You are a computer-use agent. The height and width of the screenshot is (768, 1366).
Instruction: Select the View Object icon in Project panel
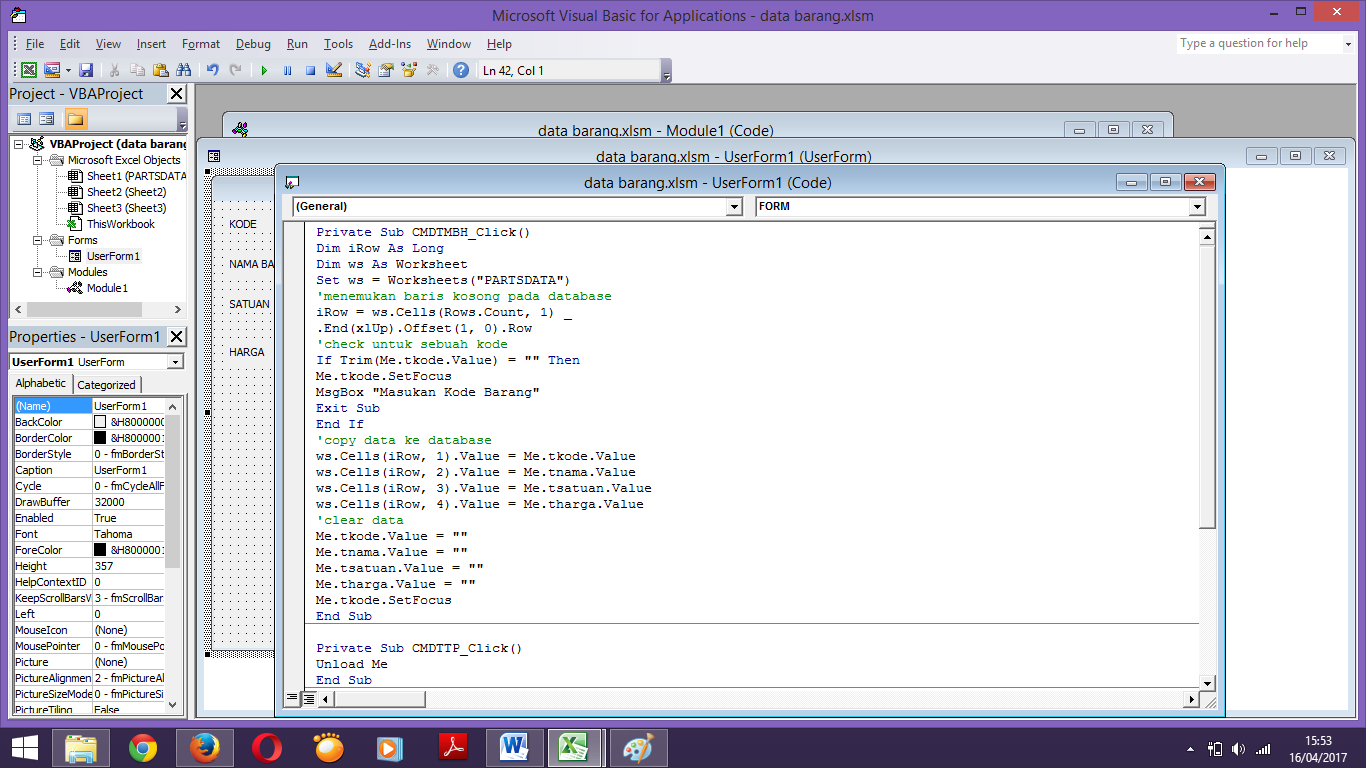[x=46, y=118]
